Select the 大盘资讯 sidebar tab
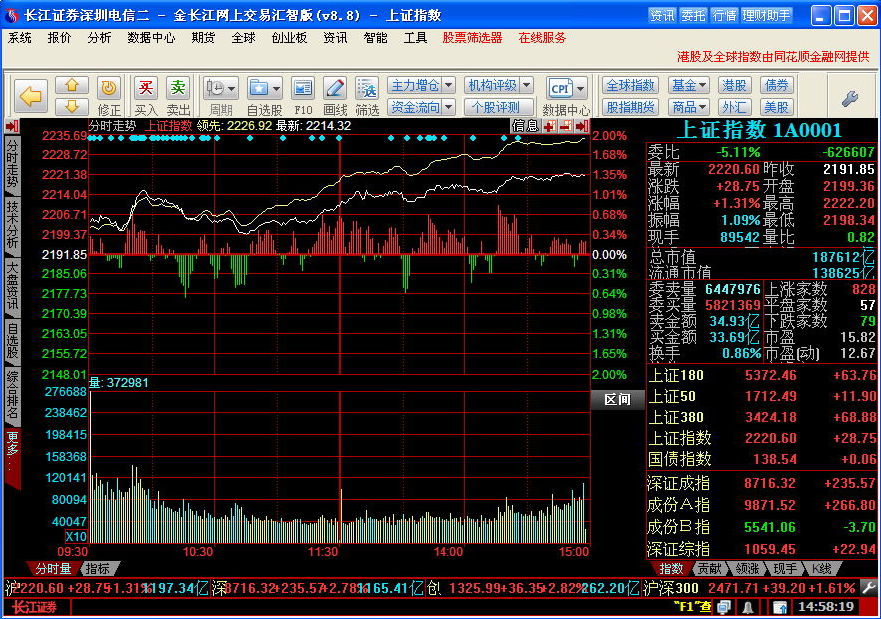 12,285
